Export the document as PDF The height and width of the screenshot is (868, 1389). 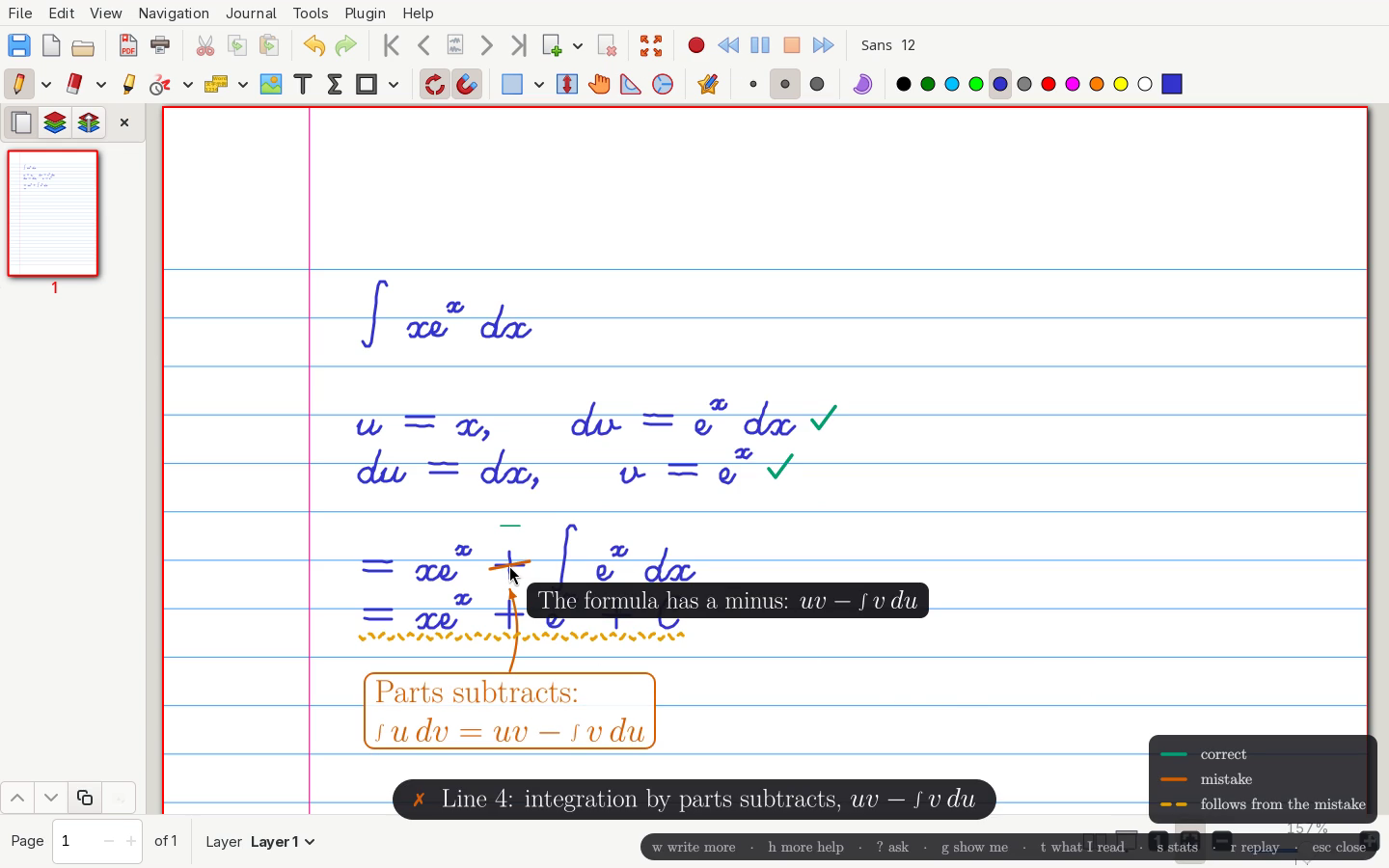pyautogui.click(x=128, y=45)
